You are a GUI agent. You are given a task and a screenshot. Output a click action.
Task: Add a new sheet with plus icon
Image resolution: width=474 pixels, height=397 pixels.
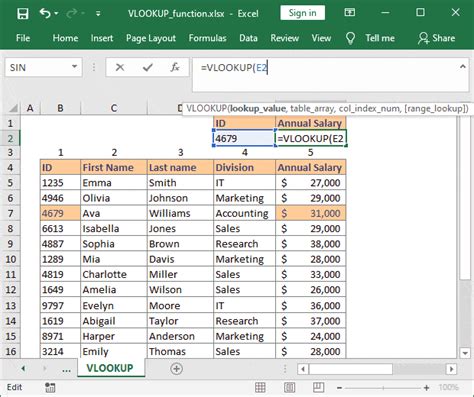pos(176,369)
